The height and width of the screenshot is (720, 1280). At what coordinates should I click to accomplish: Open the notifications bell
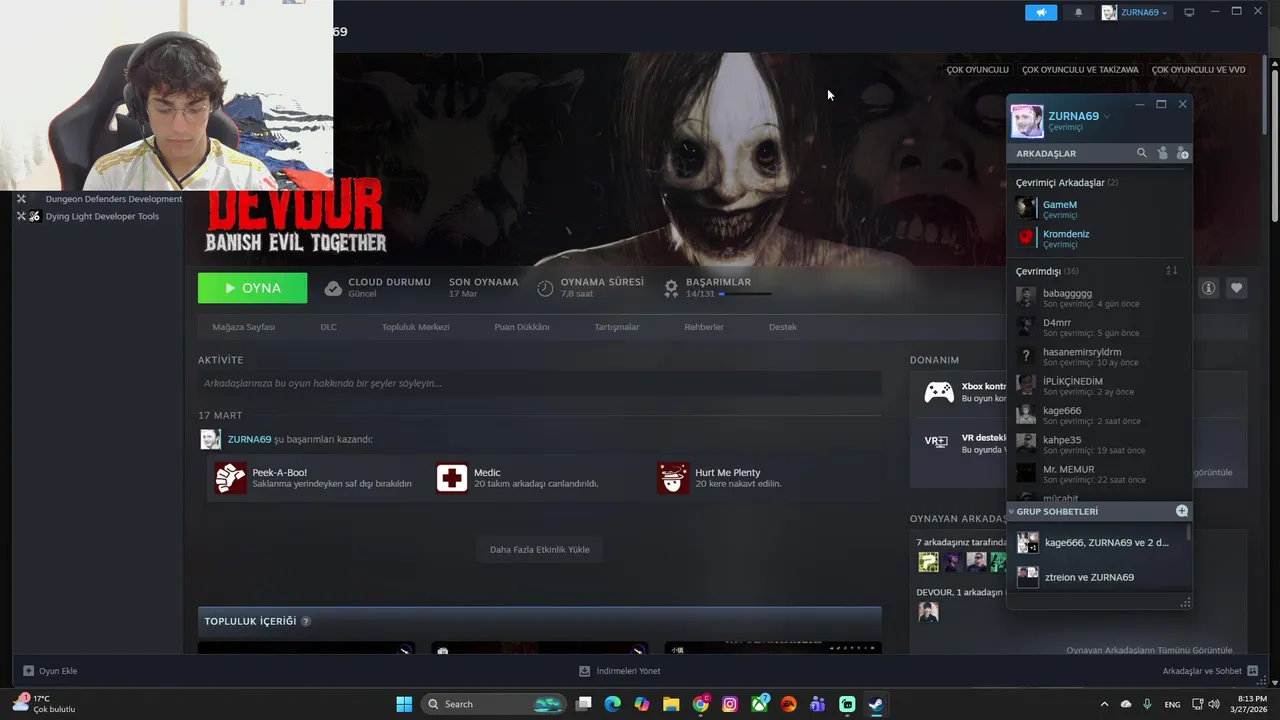point(1078,12)
